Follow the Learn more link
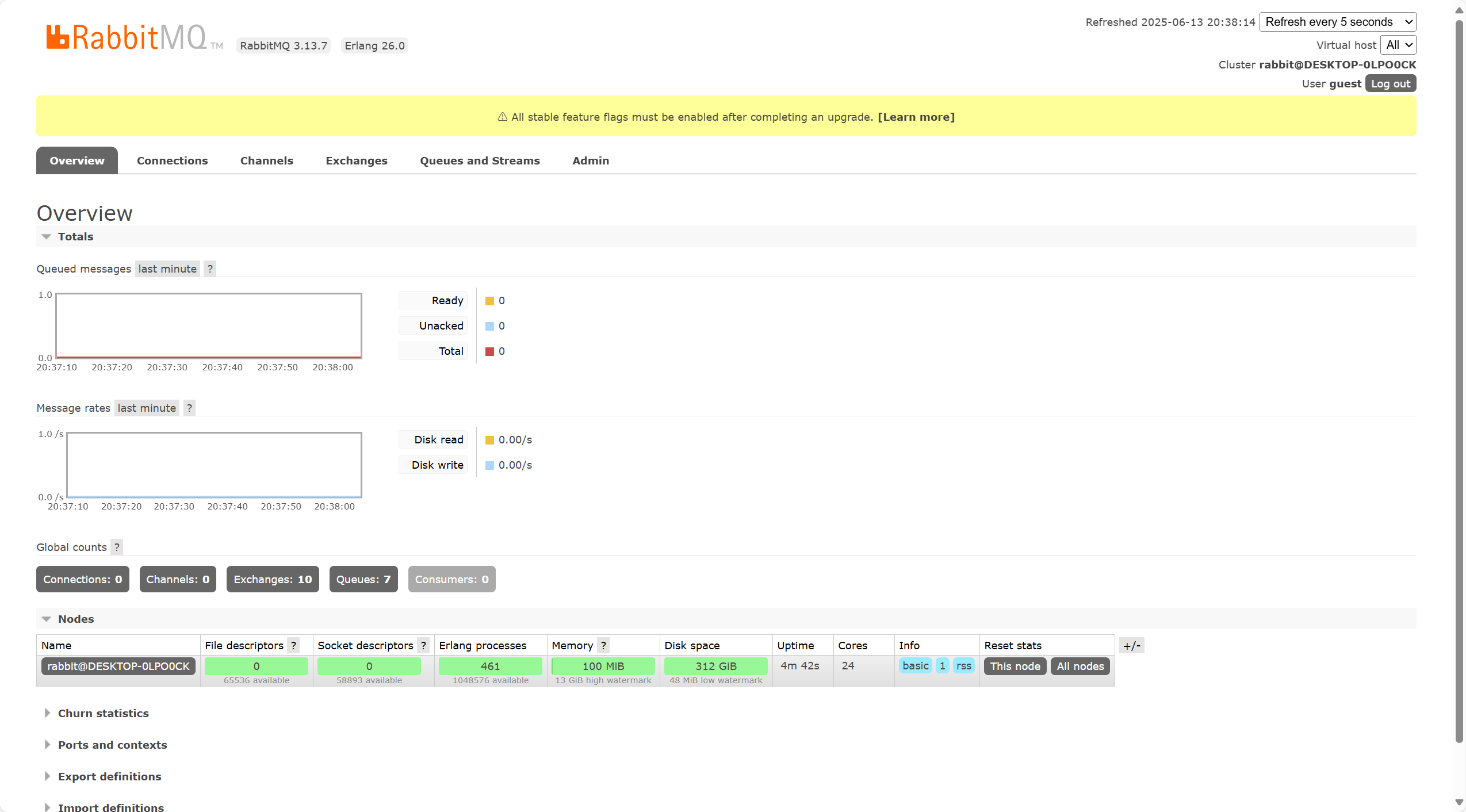Screen dimensions: 1466x812 tap(916, 117)
